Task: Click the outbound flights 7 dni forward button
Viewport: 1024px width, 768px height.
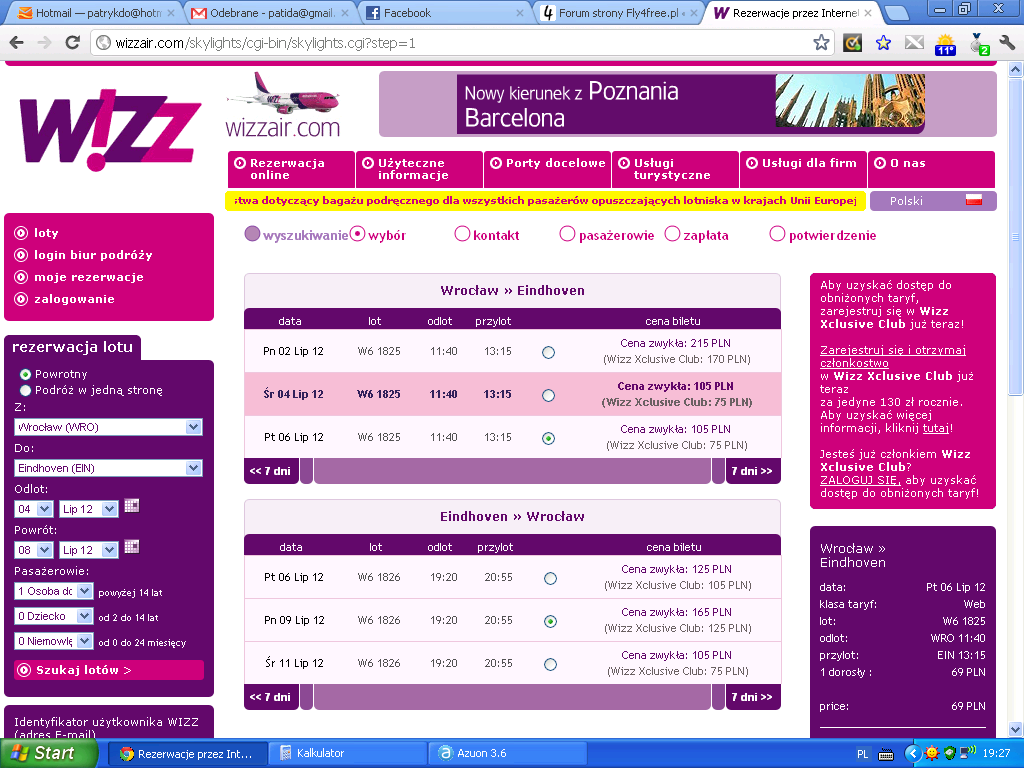Action: coord(752,471)
